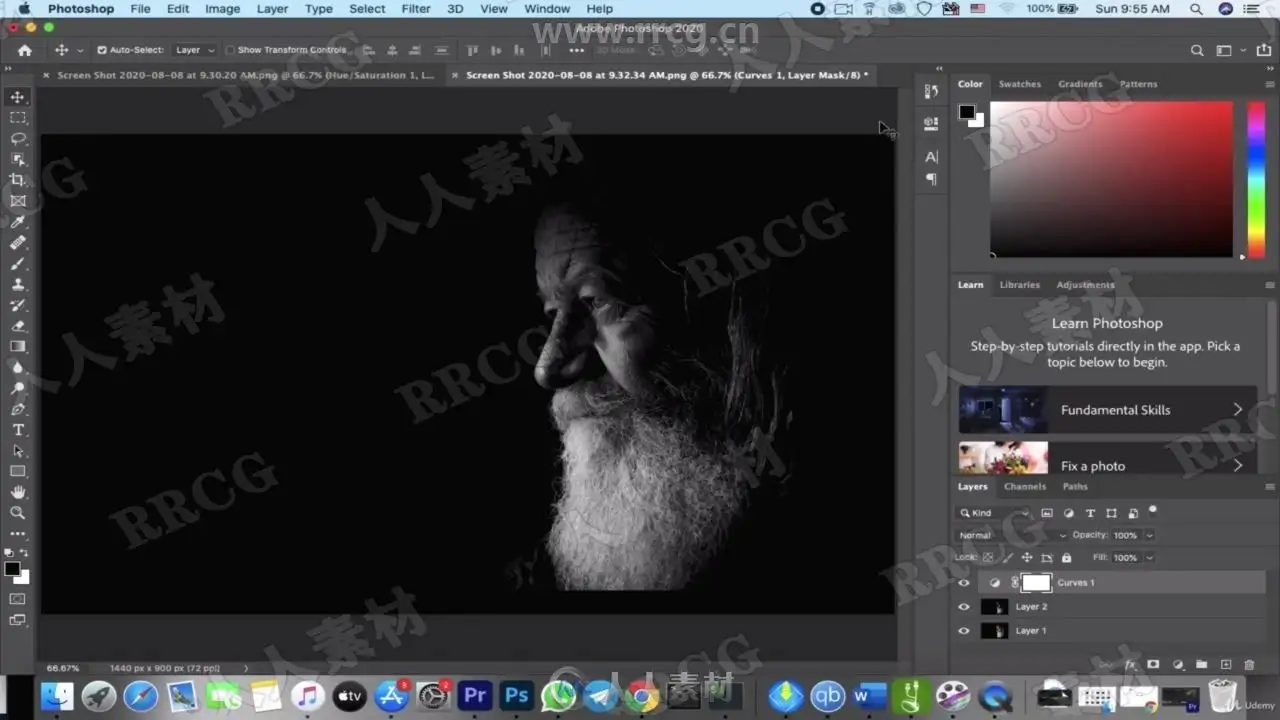The image size is (1280, 720).
Task: Select the Object Selection tool
Action: point(18,159)
